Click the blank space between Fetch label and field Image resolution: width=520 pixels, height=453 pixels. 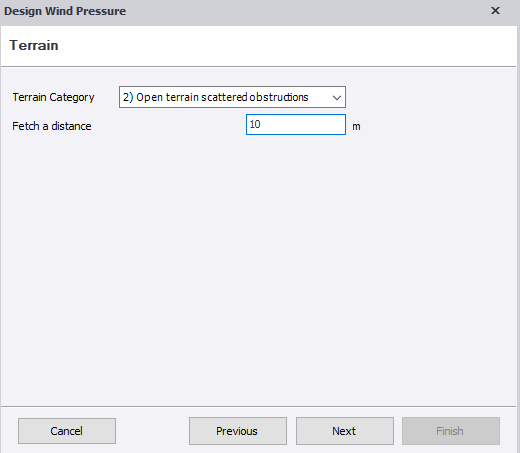click(168, 126)
